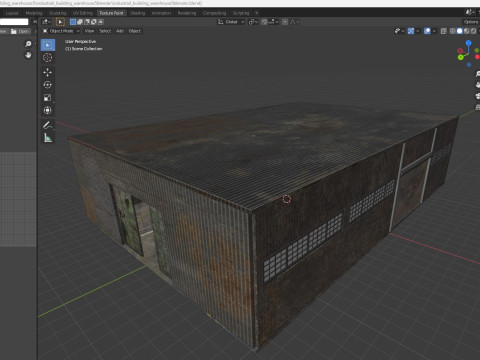
Task: Switch to Wireframe shading
Action: (x=452, y=31)
